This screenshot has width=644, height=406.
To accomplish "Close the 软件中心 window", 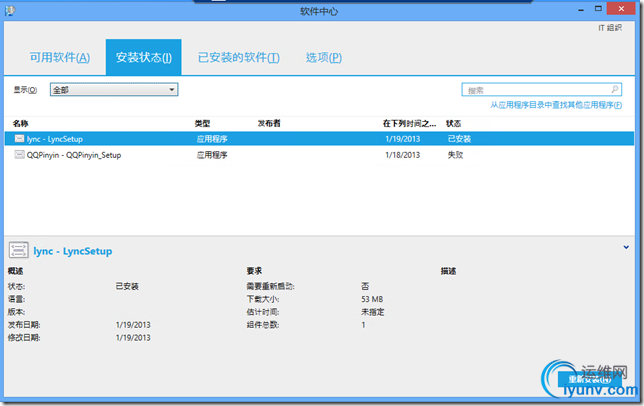I will click(621, 8).
